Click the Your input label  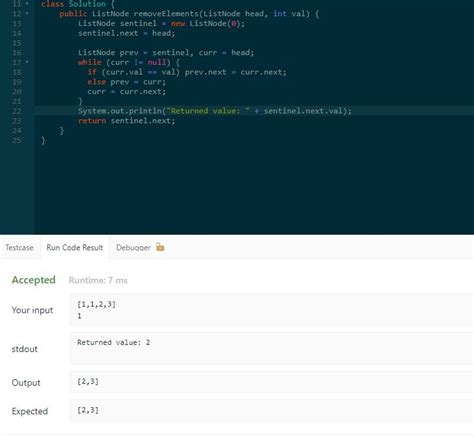click(32, 310)
